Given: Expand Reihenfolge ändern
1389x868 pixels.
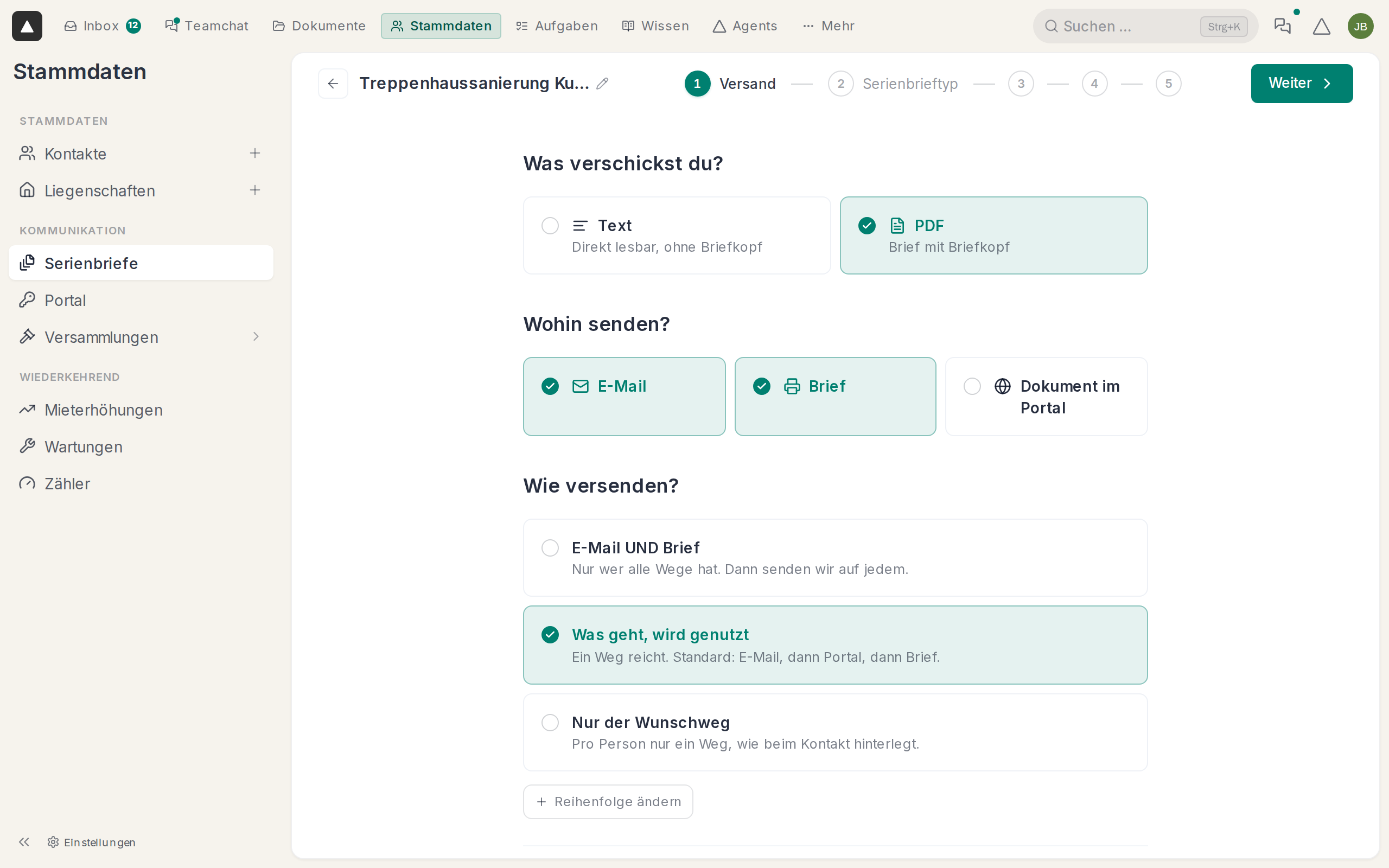Looking at the screenshot, I should point(608,801).
